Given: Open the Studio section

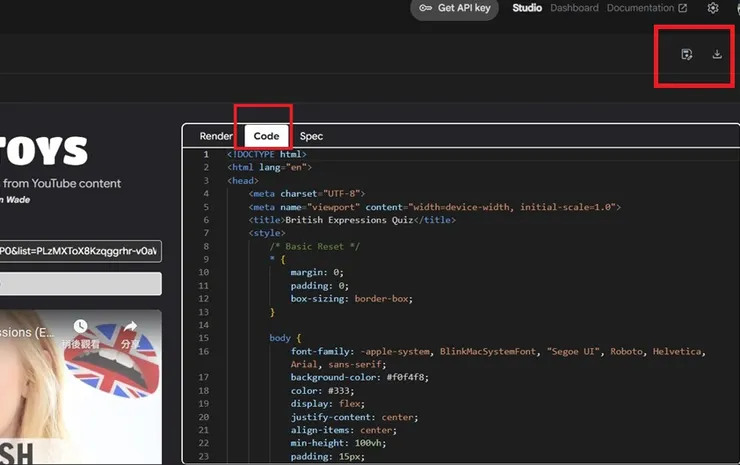Looking at the screenshot, I should tap(527, 8).
